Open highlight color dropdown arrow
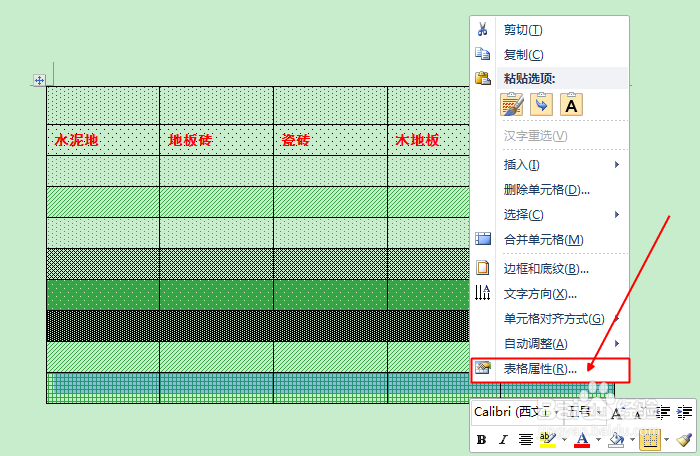Image resolution: width=700 pixels, height=456 pixels. [564, 440]
